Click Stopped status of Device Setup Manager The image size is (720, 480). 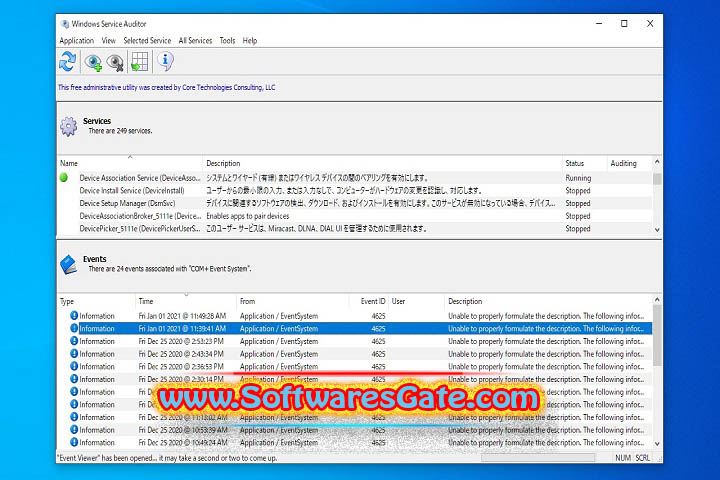pyautogui.click(x=578, y=203)
